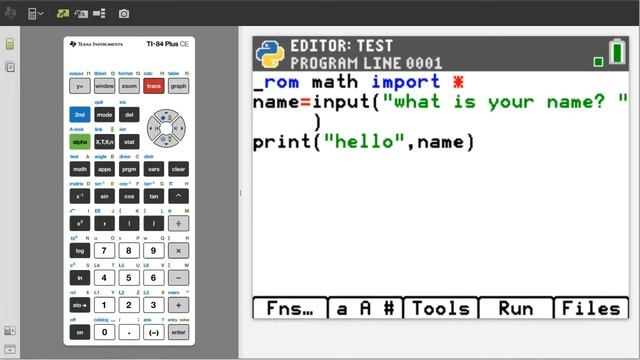Viewport: 640px width, 360px height.
Task: Click the apps key
Action: 104,169
